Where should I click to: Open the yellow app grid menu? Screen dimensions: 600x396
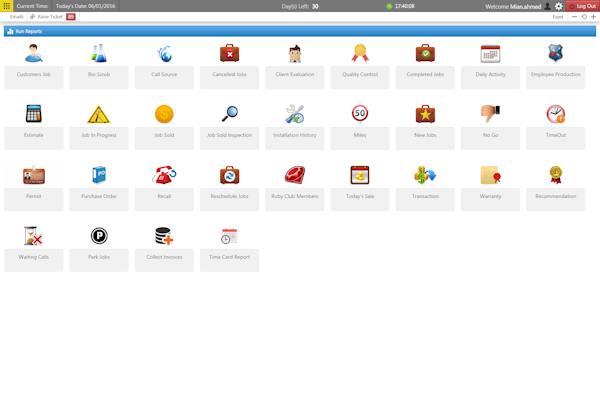[x=7, y=6]
